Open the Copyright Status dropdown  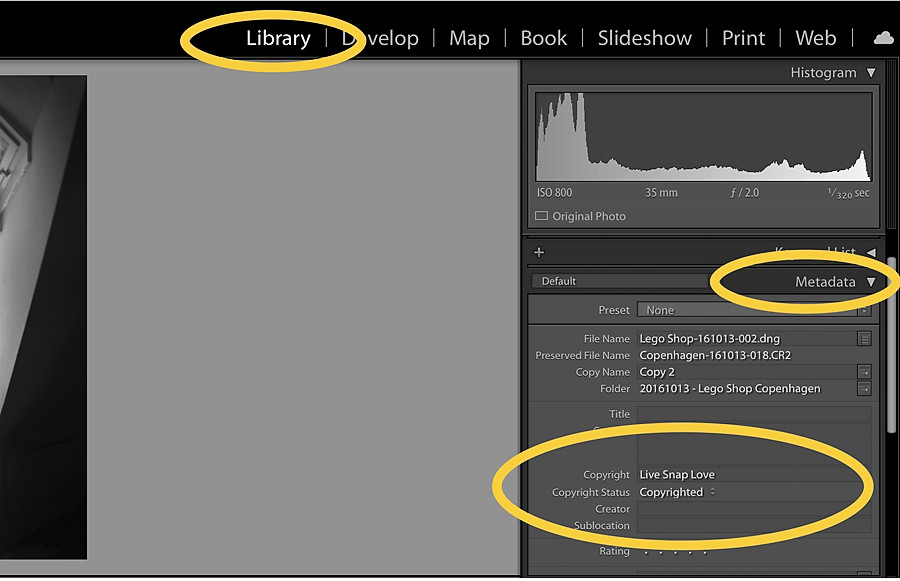point(677,492)
